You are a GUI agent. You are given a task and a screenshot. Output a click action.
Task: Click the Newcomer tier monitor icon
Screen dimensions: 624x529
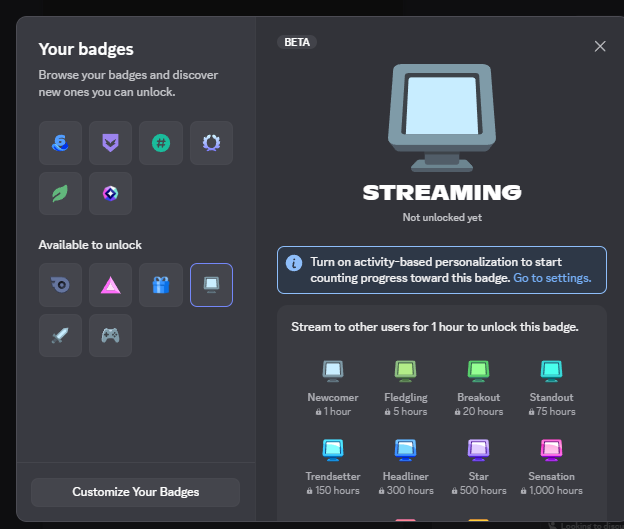(333, 371)
